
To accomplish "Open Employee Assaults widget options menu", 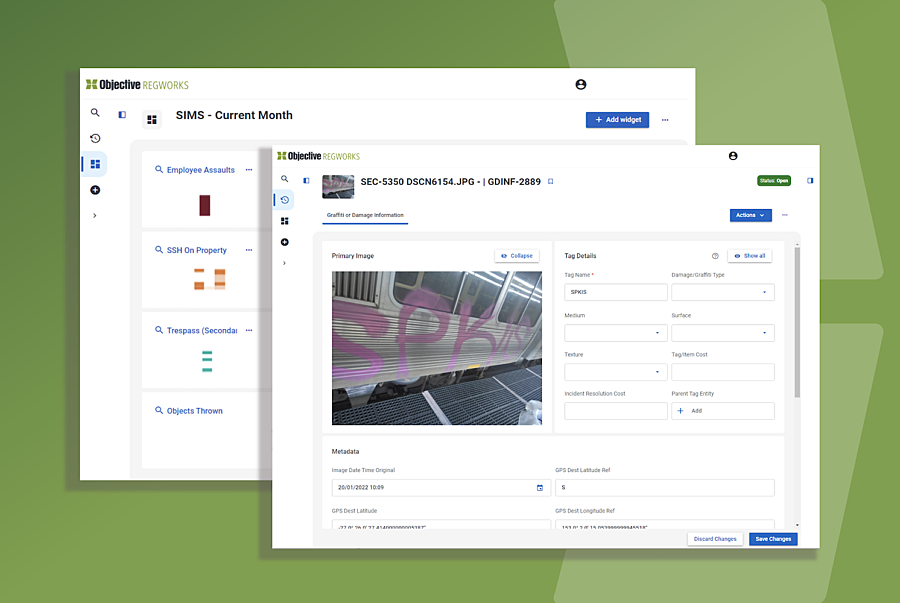I will 249,170.
